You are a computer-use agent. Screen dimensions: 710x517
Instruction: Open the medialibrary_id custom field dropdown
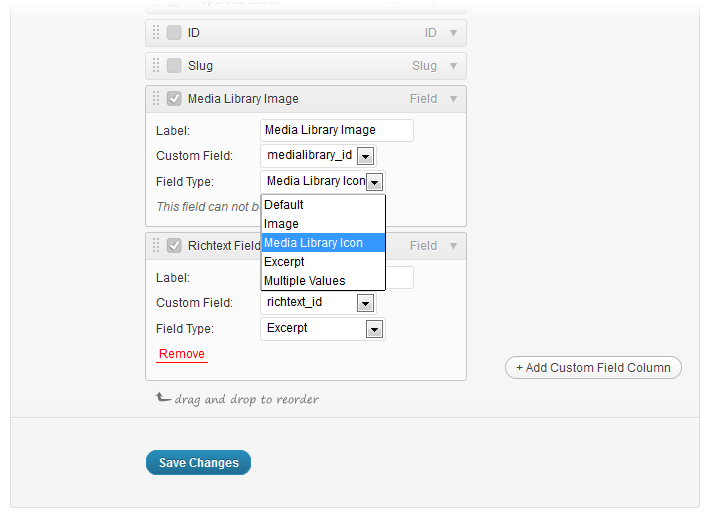tap(318, 156)
